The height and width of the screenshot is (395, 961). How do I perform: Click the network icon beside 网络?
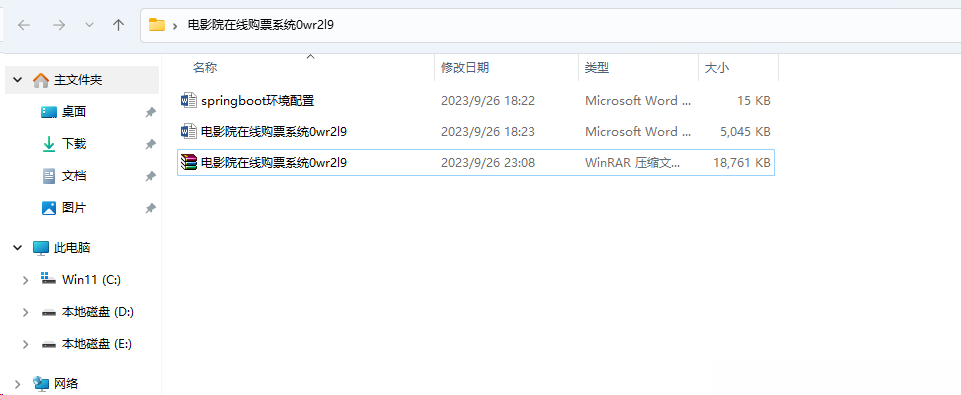[x=41, y=384]
